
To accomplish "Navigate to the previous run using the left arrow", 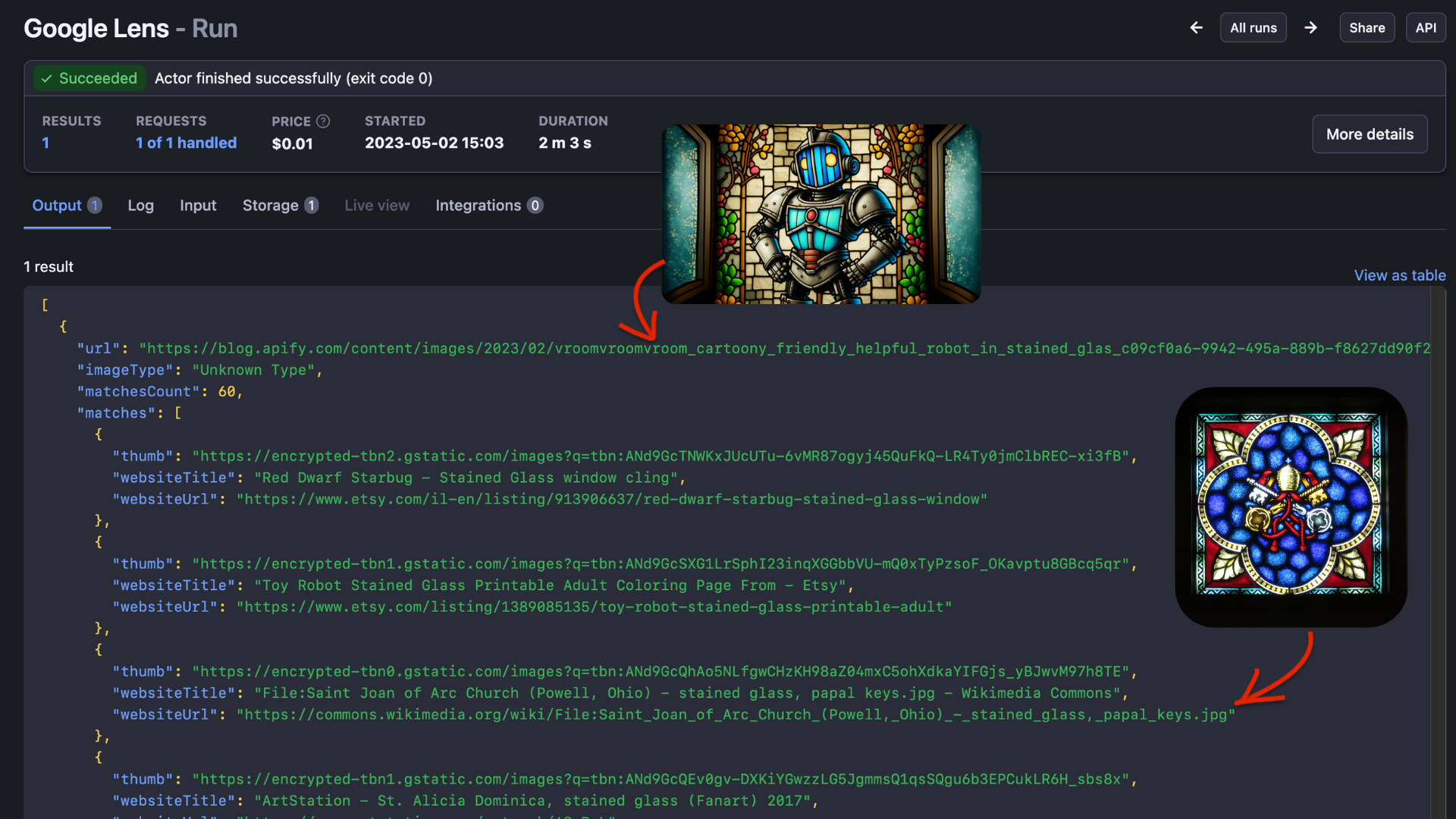I will pyautogui.click(x=1196, y=27).
